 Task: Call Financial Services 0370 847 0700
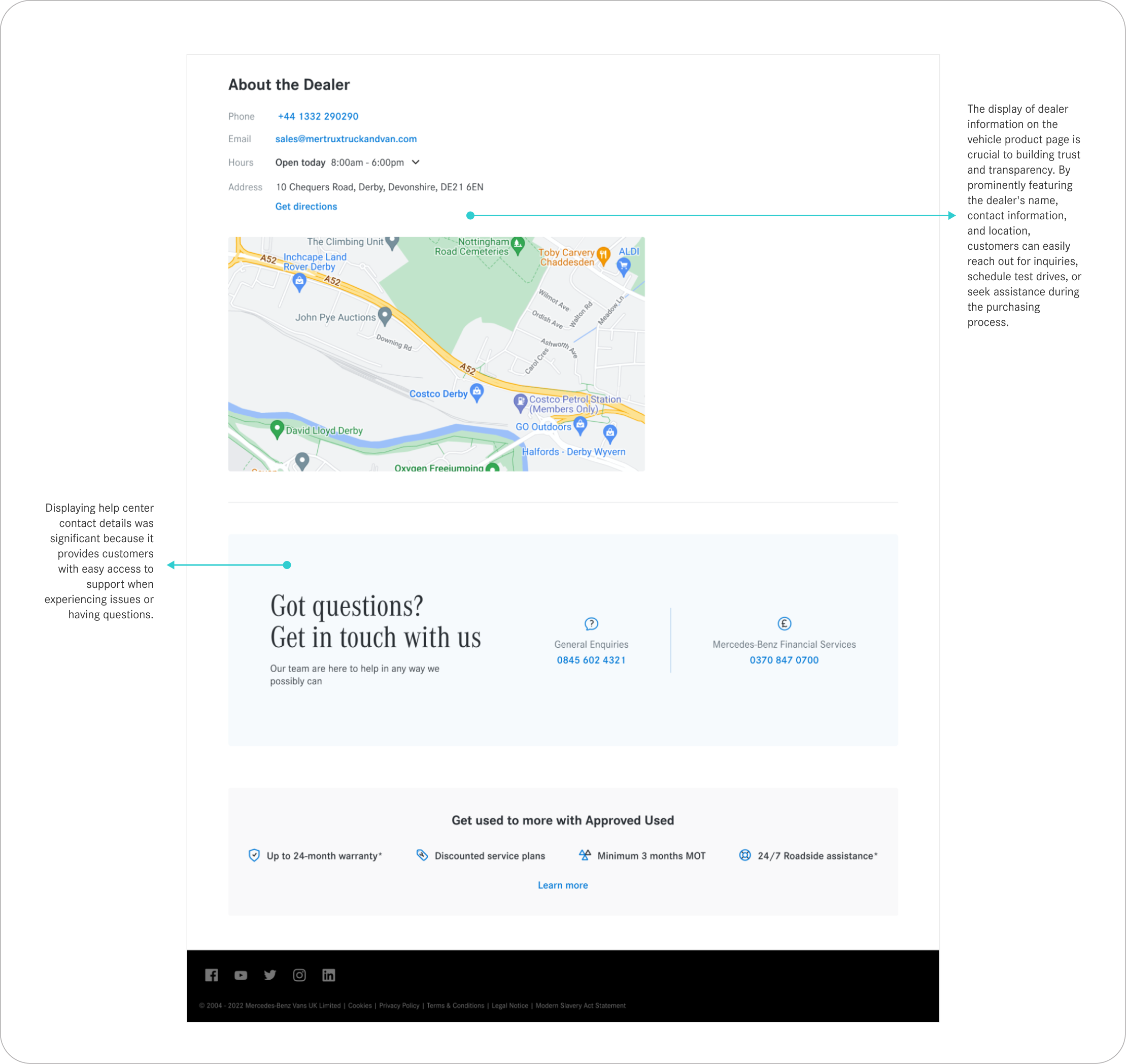[784, 660]
